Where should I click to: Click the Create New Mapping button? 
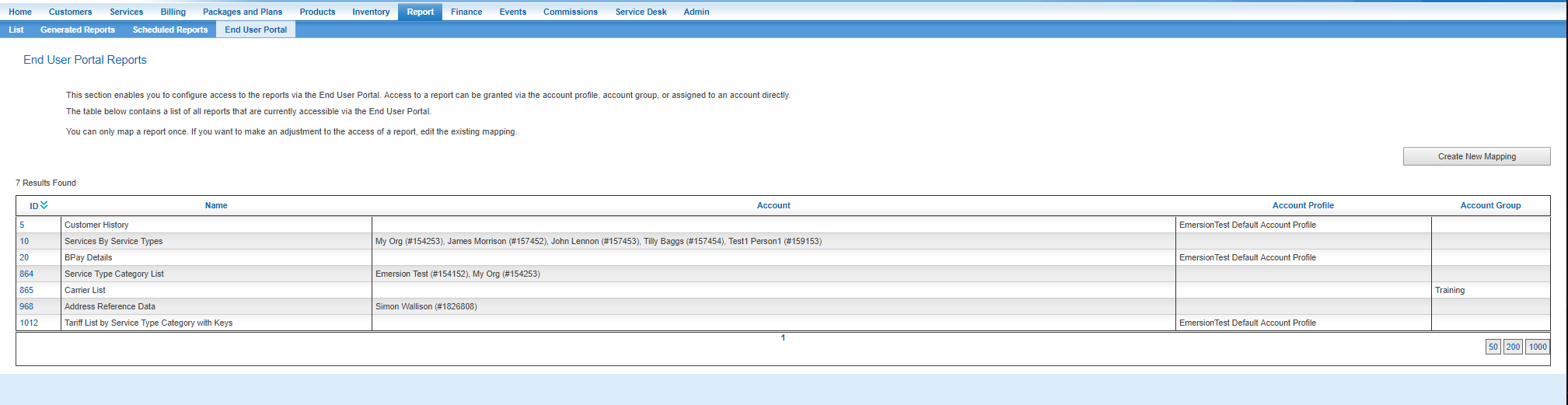pyautogui.click(x=1476, y=156)
